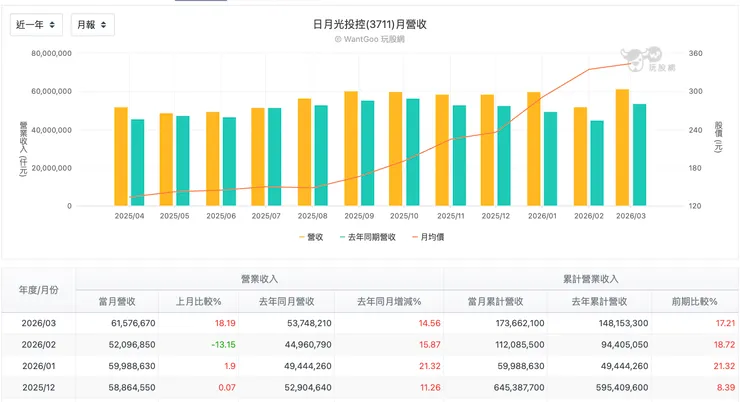Click the year-over-year value 11.26
The width and height of the screenshot is (740, 402).
coord(430,387)
